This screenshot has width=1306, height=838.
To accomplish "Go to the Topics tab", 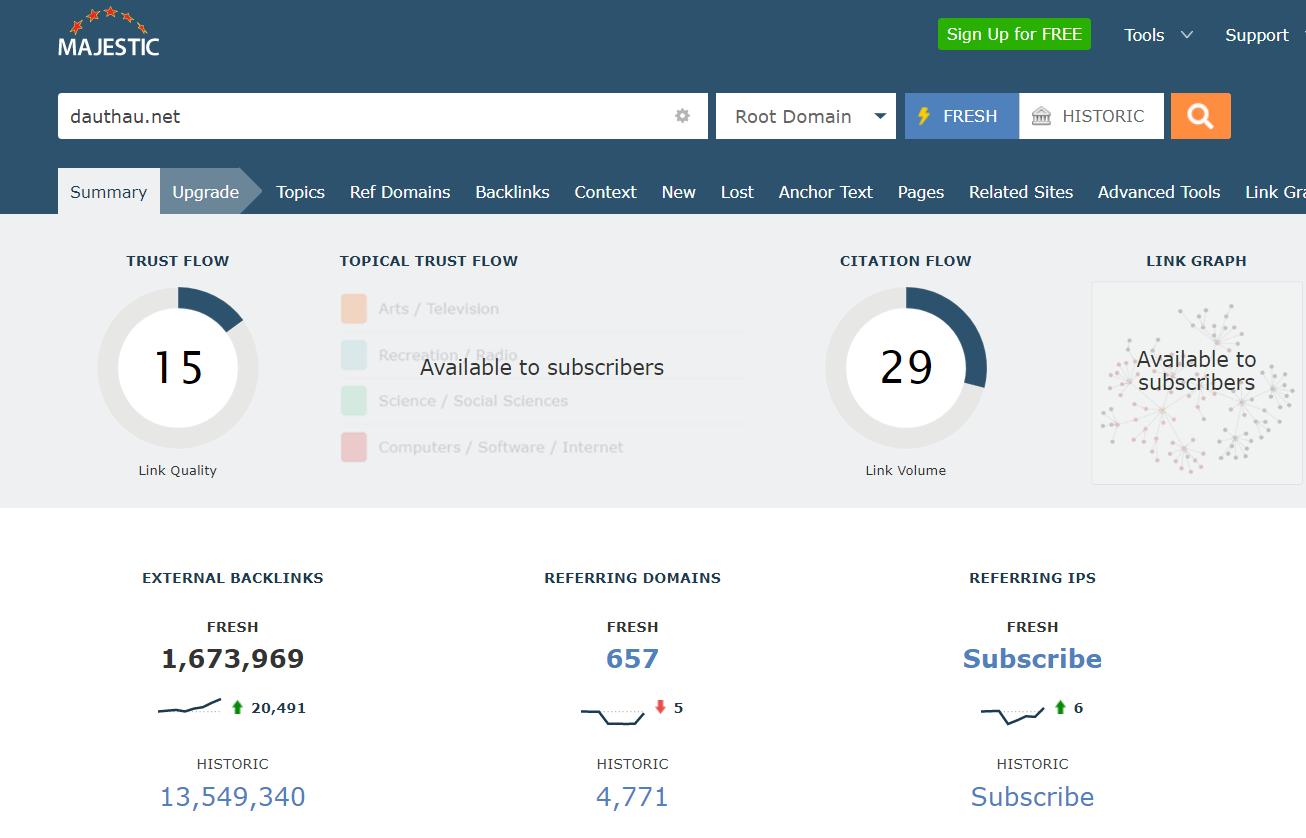I will [301, 192].
